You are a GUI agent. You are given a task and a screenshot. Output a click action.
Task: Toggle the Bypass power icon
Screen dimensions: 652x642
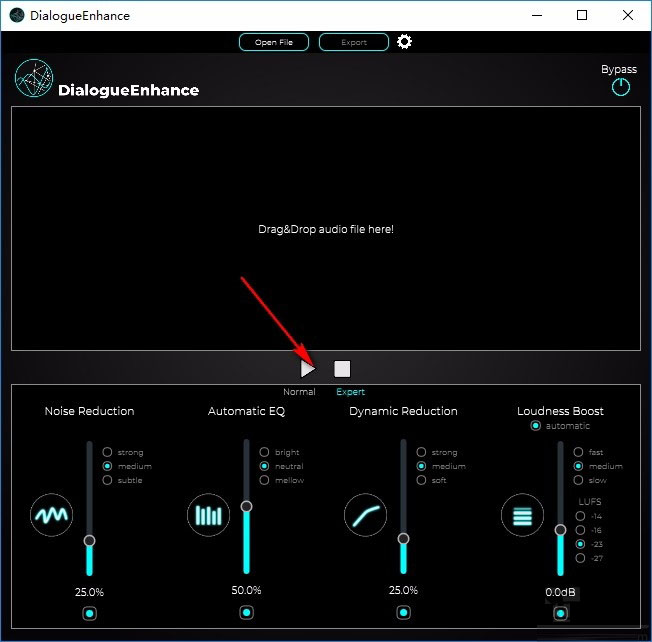tap(620, 87)
